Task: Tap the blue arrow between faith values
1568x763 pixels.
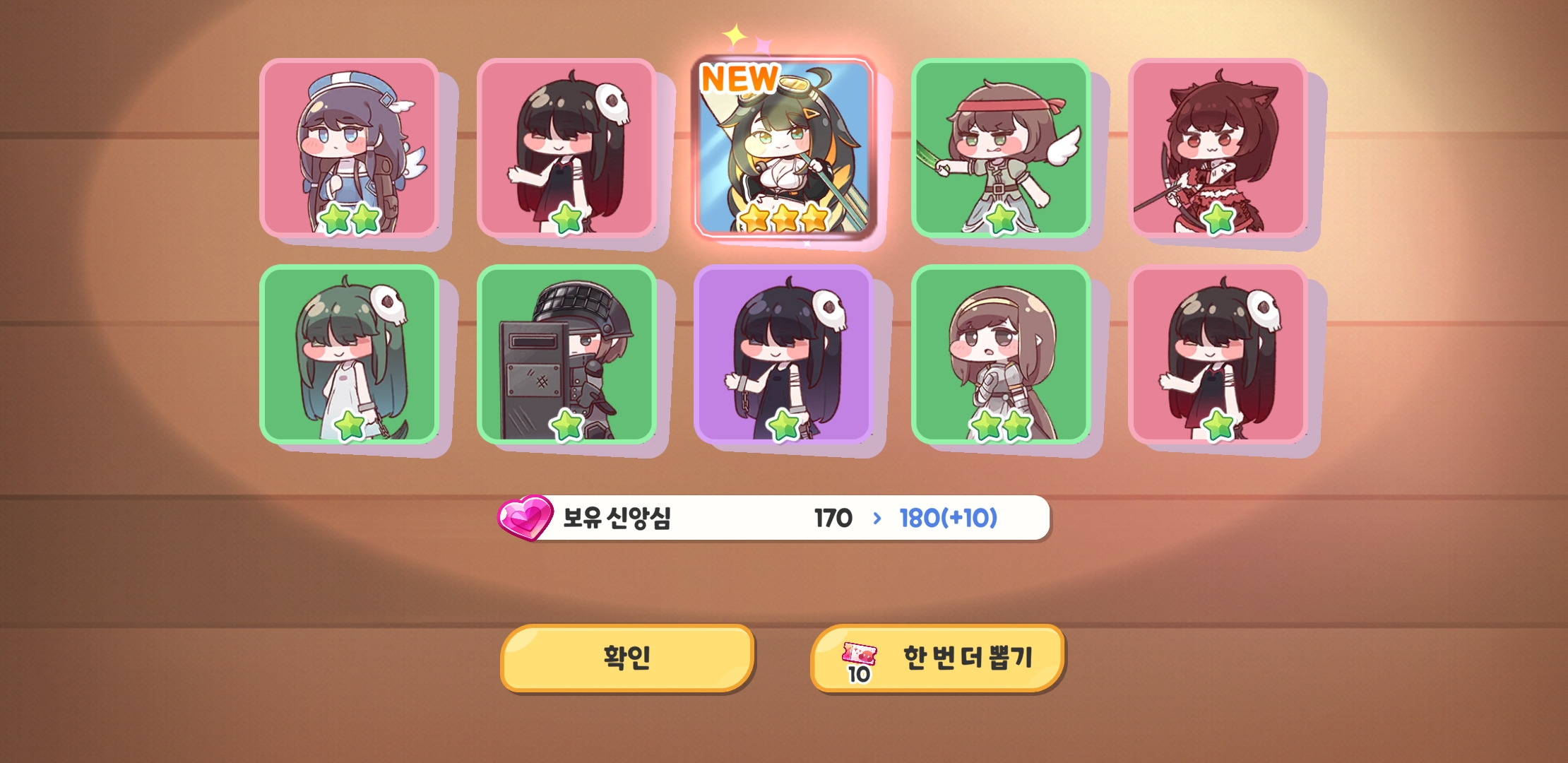Action: tap(877, 519)
